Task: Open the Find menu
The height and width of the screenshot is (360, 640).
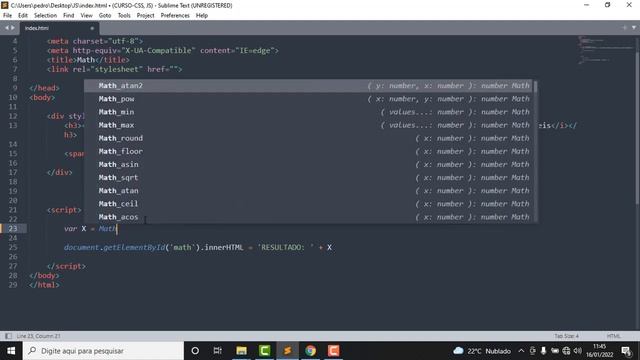Action: [69, 16]
